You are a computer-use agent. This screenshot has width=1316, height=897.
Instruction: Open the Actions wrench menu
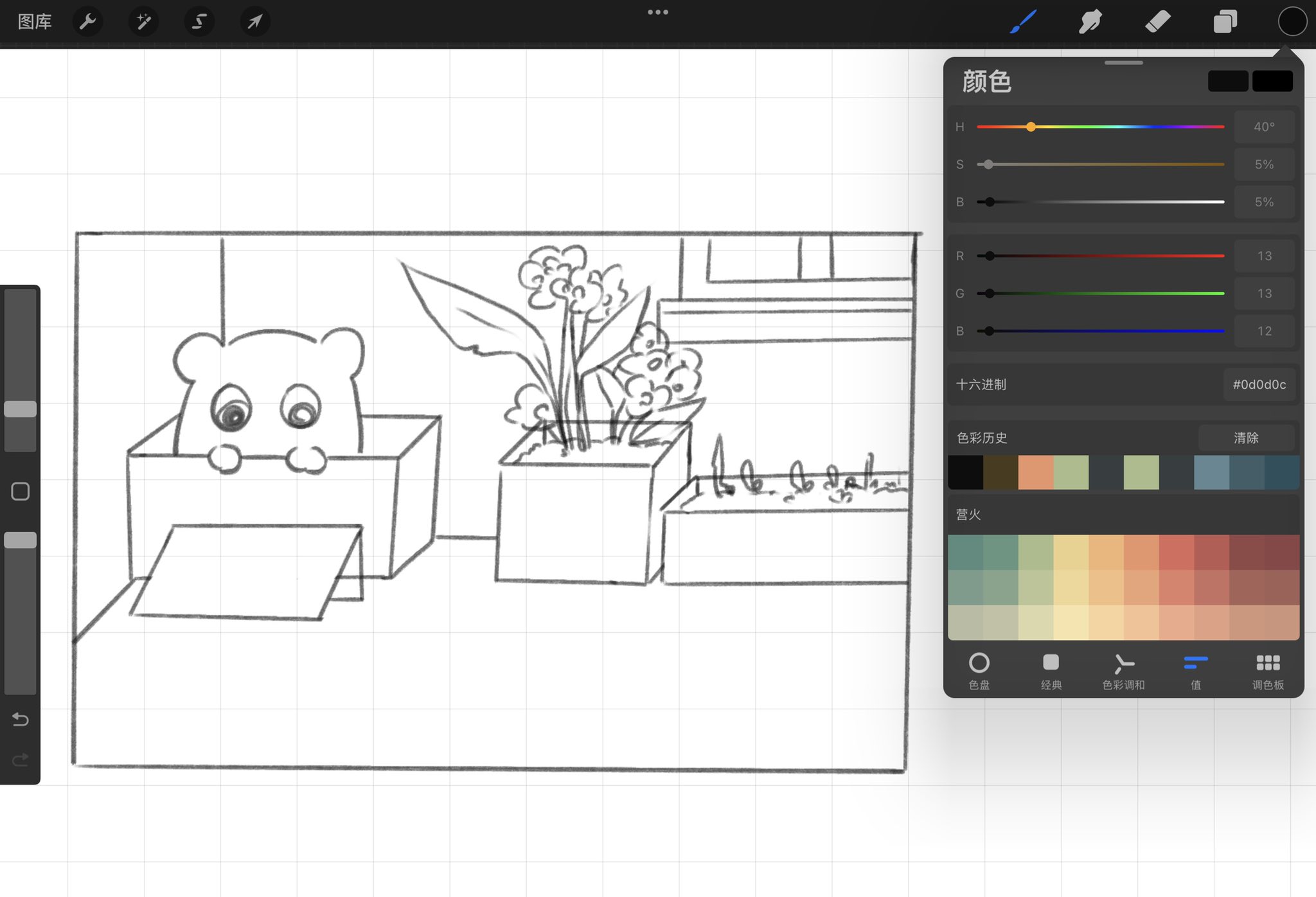87,22
